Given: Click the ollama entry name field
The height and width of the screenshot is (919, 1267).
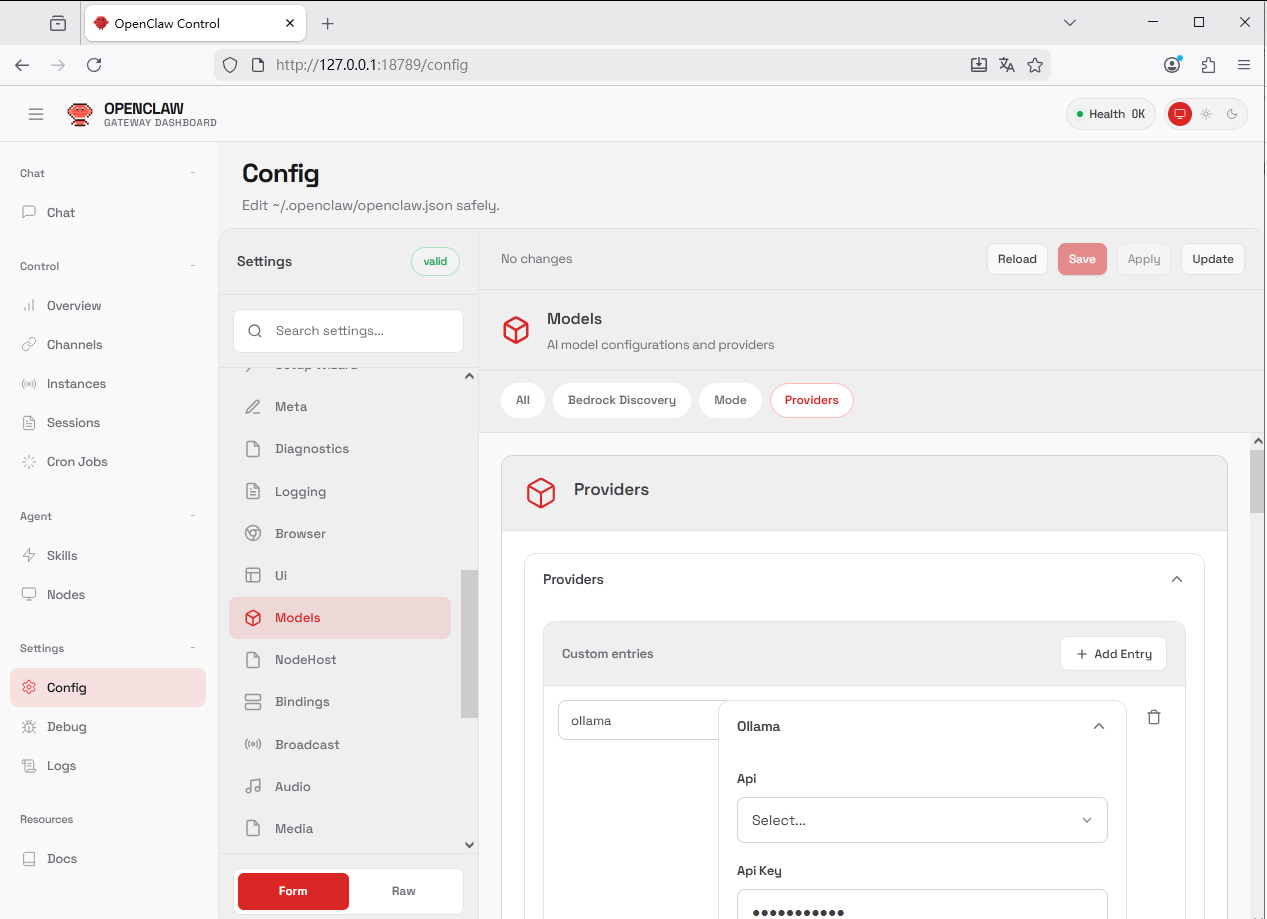Looking at the screenshot, I should pos(638,720).
